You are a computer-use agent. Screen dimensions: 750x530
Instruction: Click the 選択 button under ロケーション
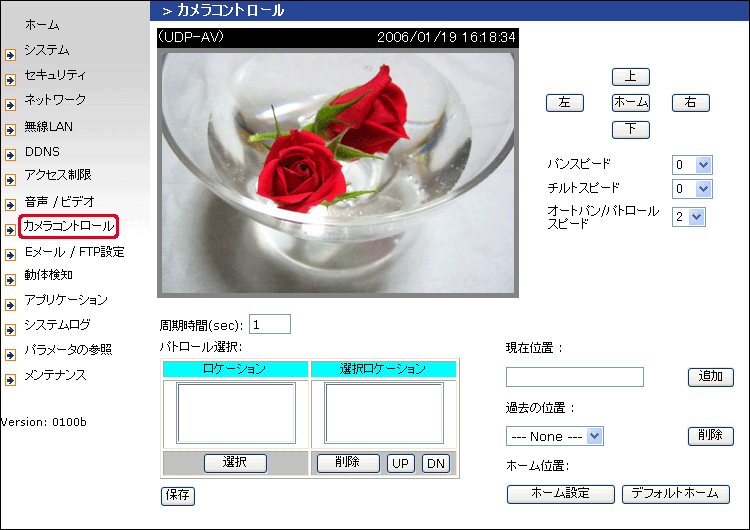(235, 463)
